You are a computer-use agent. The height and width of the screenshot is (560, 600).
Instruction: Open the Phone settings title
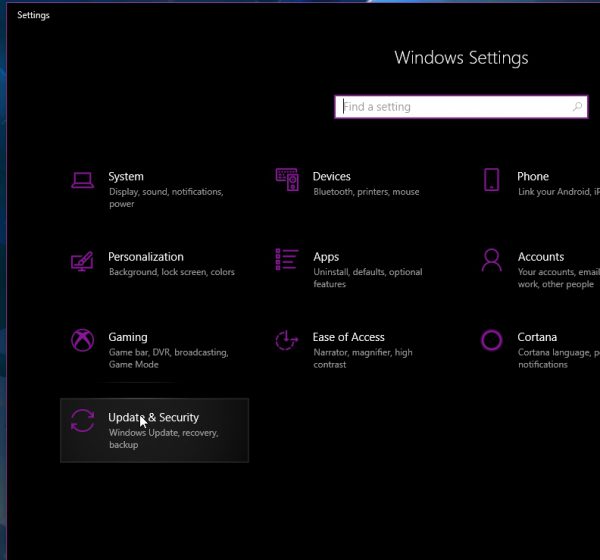point(533,176)
